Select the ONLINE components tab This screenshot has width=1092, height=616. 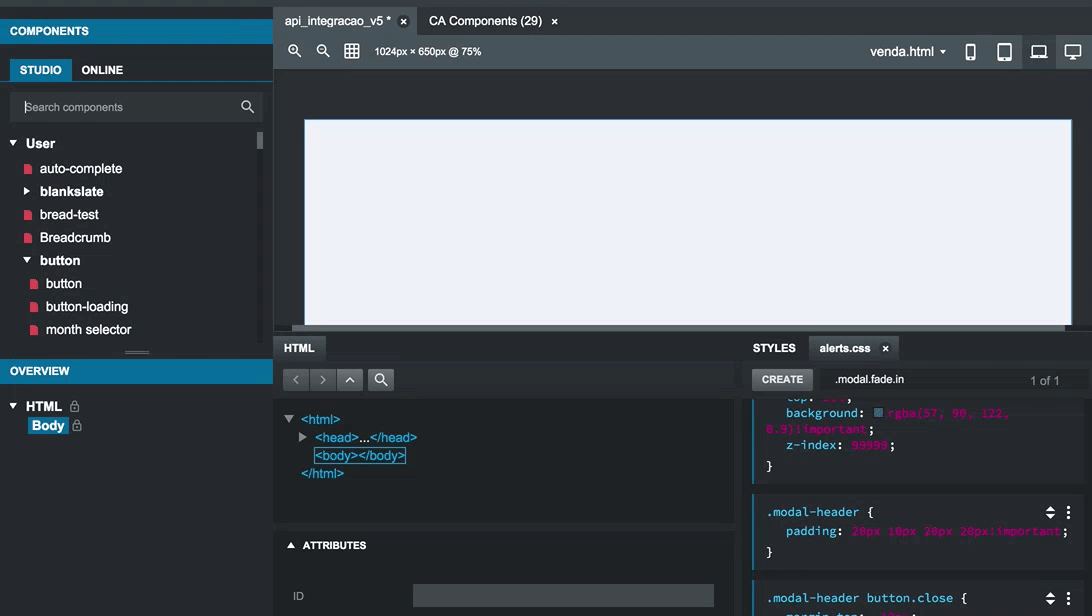[102, 70]
